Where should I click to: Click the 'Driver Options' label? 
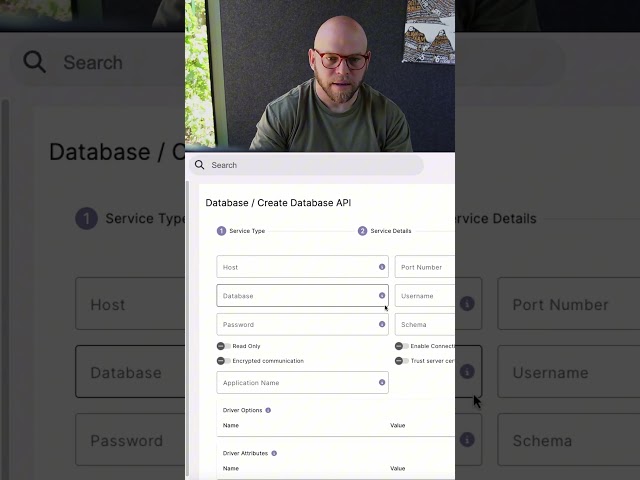pos(242,410)
